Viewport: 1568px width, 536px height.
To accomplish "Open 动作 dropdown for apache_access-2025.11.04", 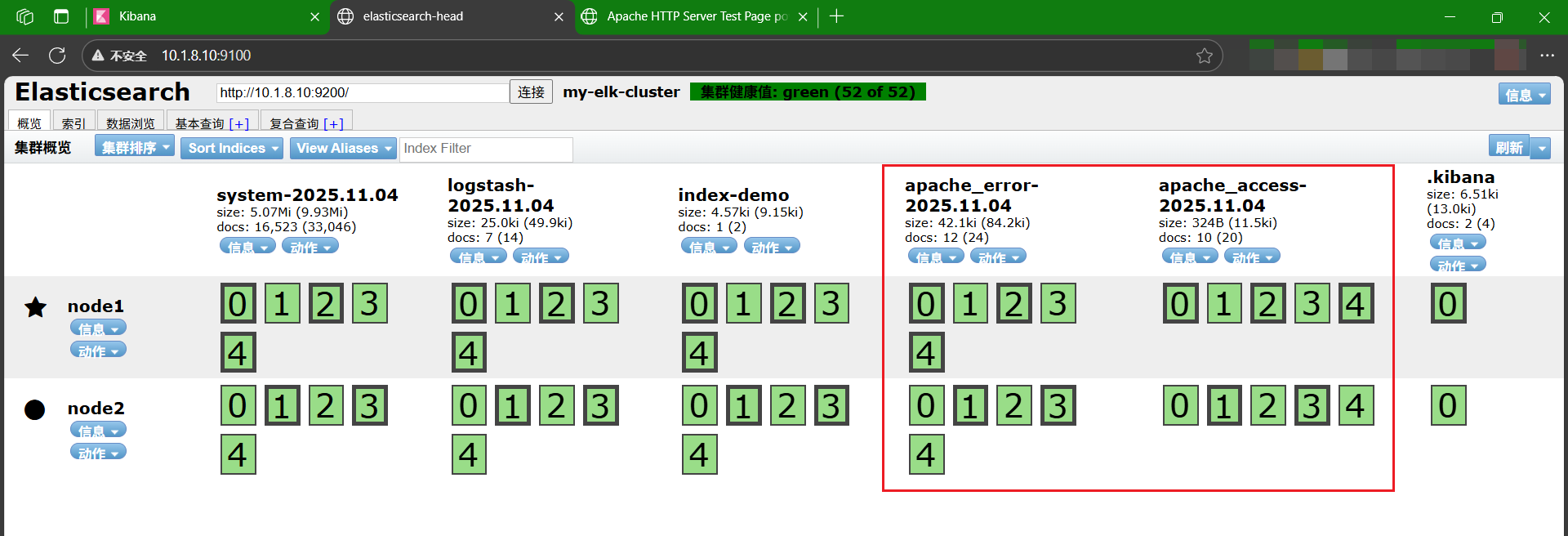I will (x=1252, y=257).
